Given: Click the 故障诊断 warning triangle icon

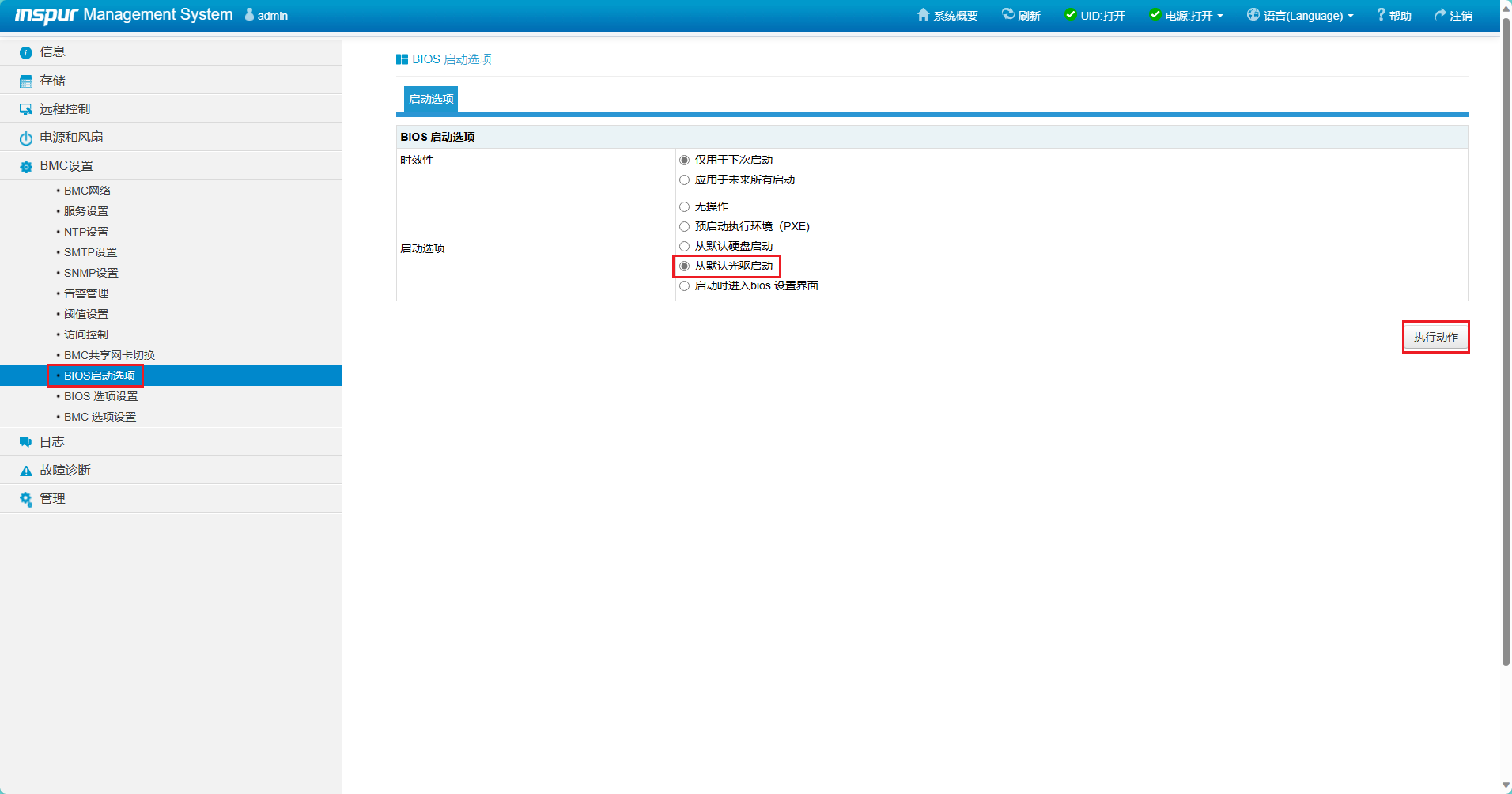Looking at the screenshot, I should tap(26, 471).
